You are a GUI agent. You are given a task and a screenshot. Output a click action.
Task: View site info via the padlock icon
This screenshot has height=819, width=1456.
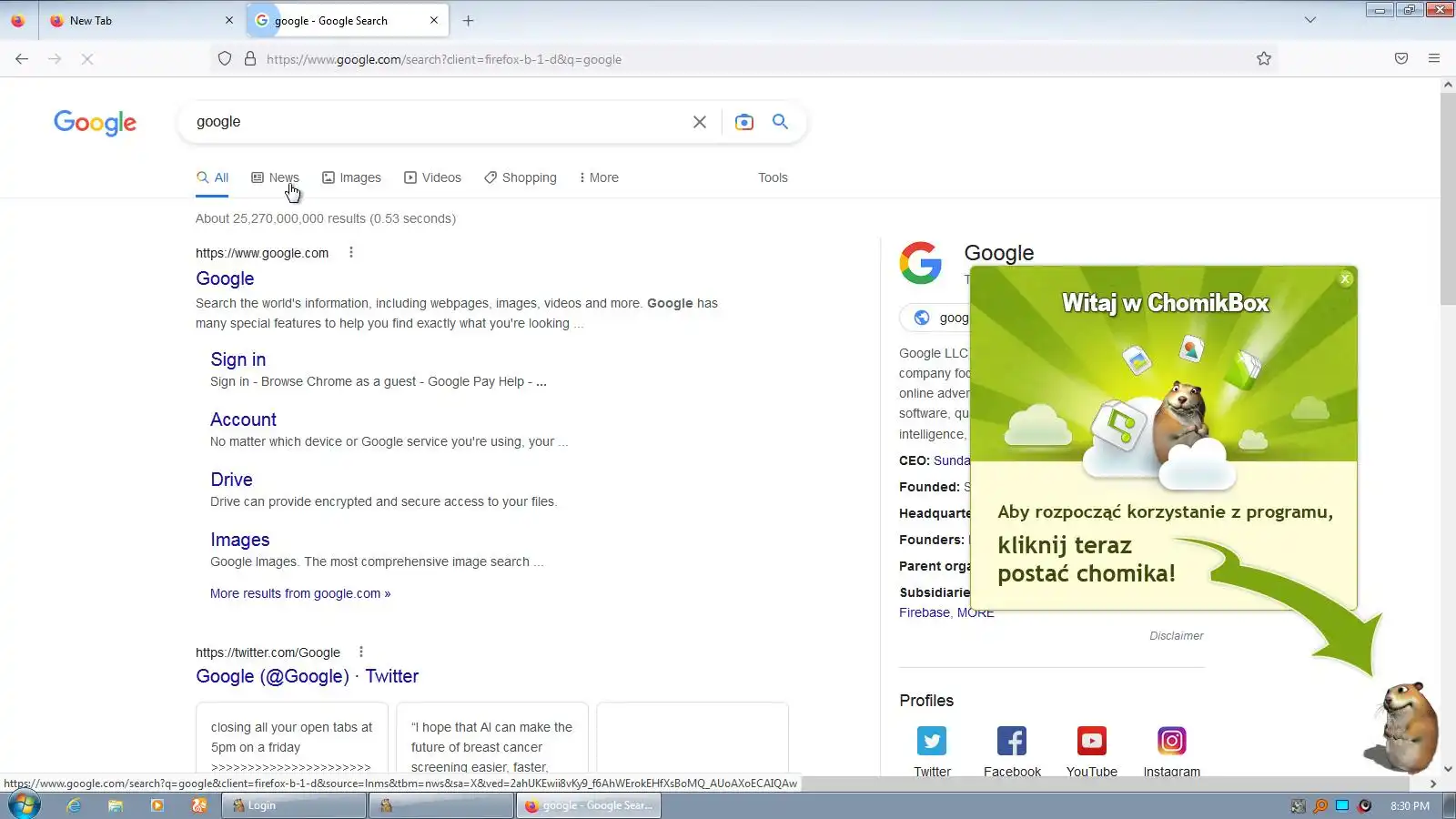coord(250,59)
